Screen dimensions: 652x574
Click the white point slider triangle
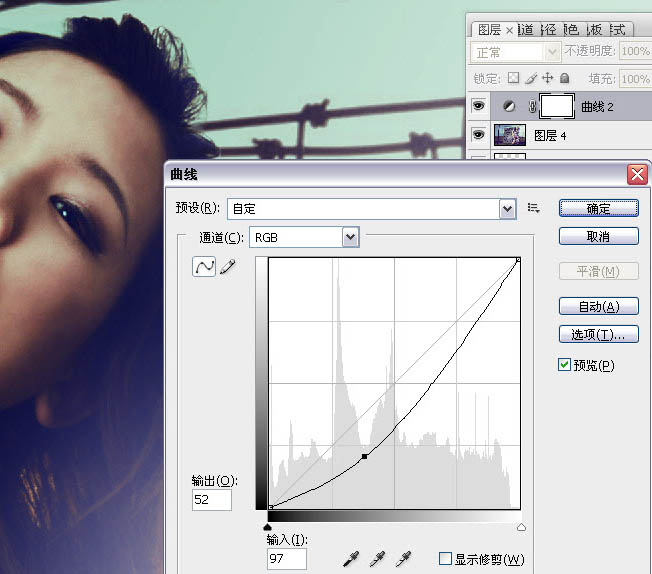point(521,526)
